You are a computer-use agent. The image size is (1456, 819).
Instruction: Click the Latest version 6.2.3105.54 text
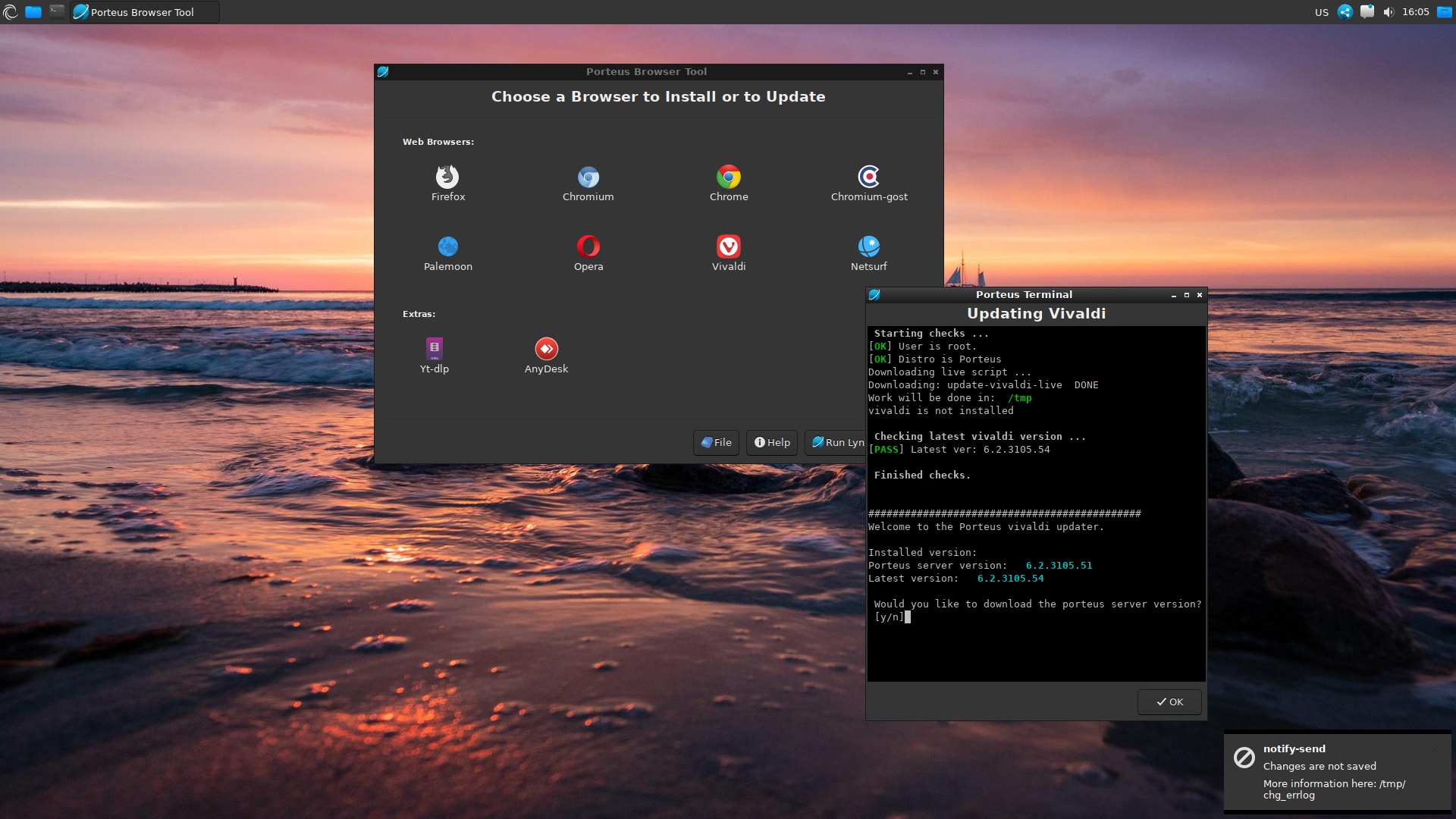click(955, 579)
